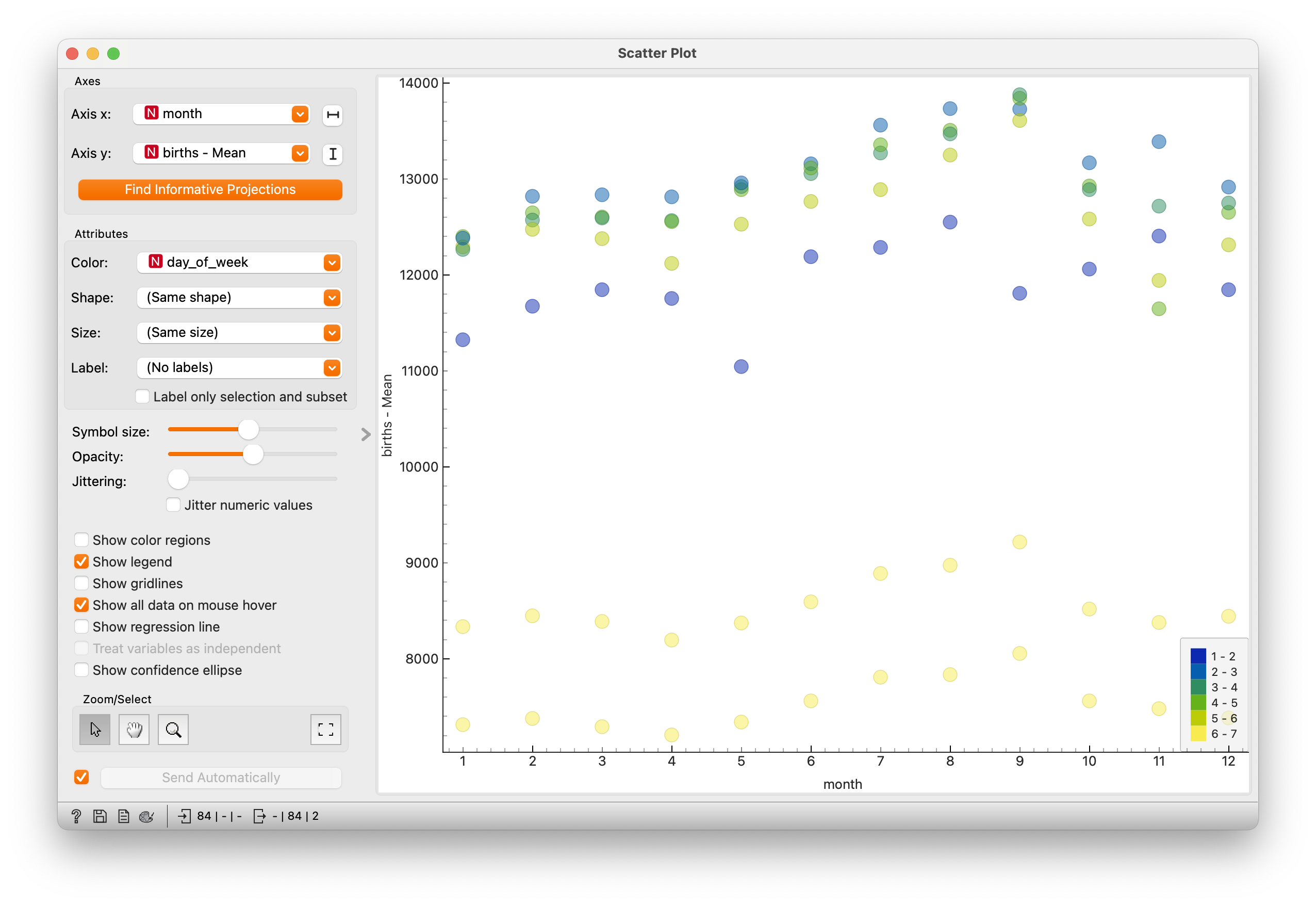Click the reset zoom fit icon
Viewport: 1316px width, 906px height.
pyautogui.click(x=325, y=730)
